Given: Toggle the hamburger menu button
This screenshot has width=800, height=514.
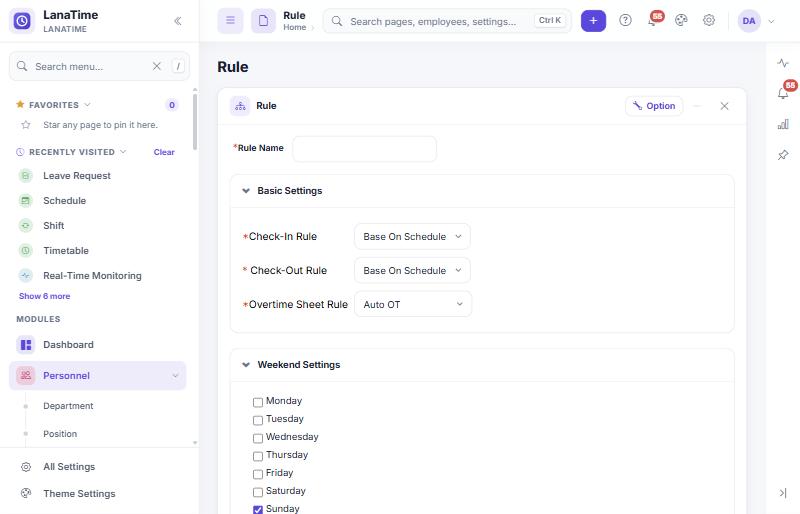Looking at the screenshot, I should tap(231, 21).
